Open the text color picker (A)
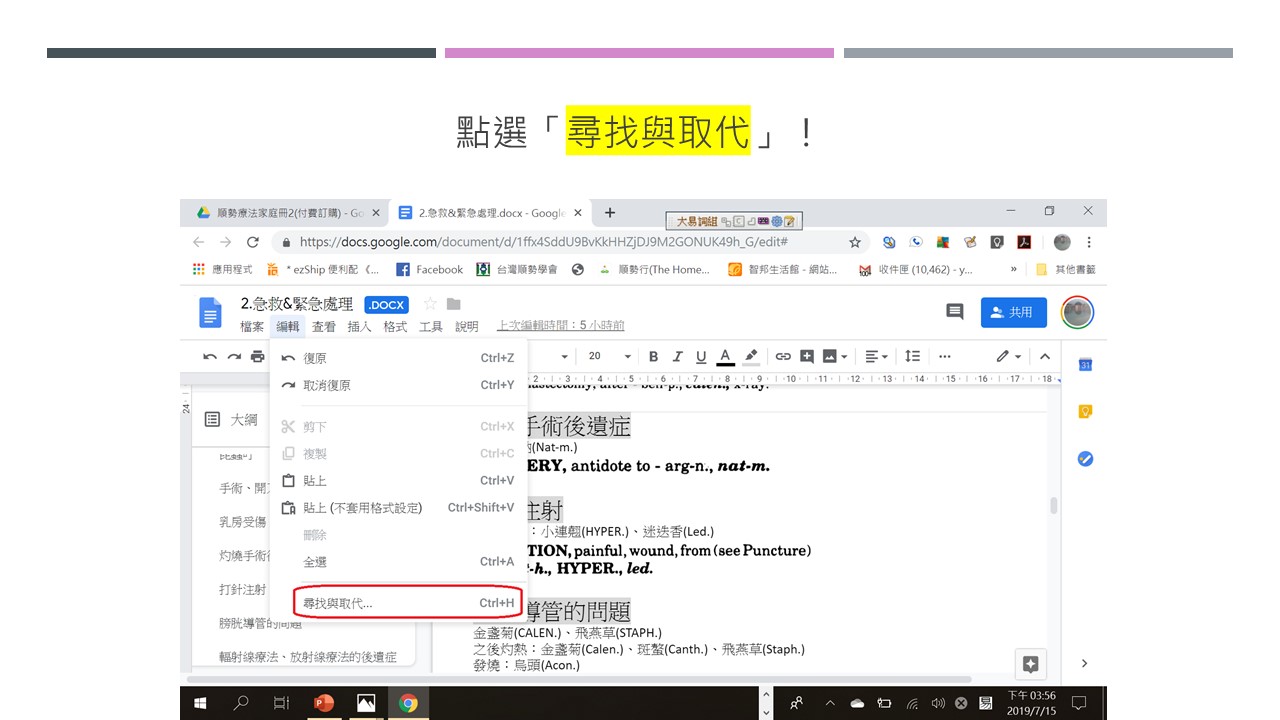This screenshot has height=720, width=1280. click(x=726, y=357)
